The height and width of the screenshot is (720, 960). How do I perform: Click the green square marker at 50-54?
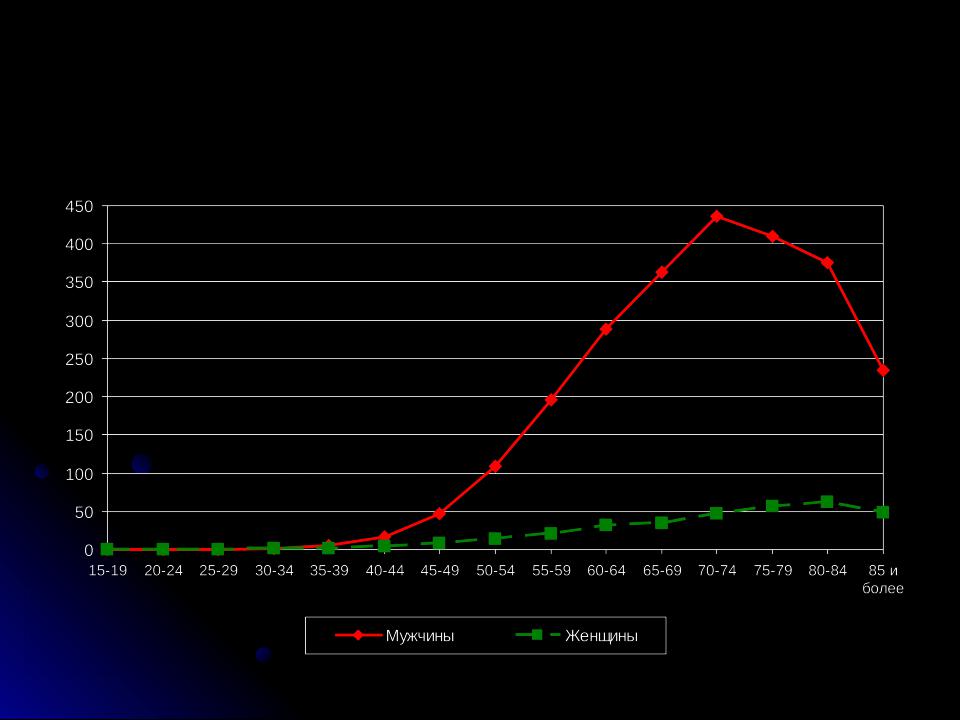coord(495,539)
